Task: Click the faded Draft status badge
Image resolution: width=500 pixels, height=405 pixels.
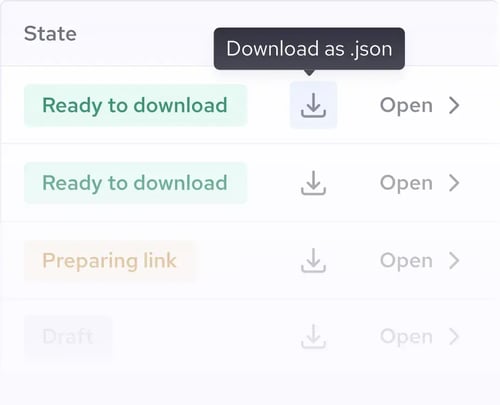Action: pyautogui.click(x=68, y=337)
